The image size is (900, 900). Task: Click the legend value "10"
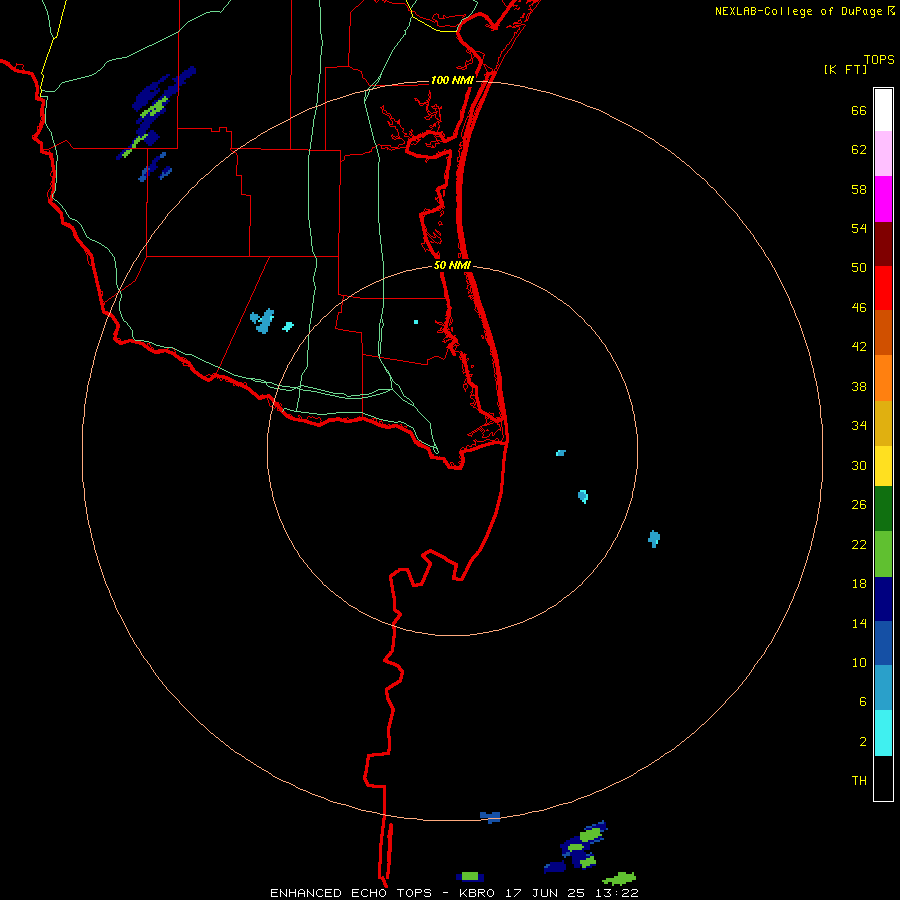coord(859,662)
